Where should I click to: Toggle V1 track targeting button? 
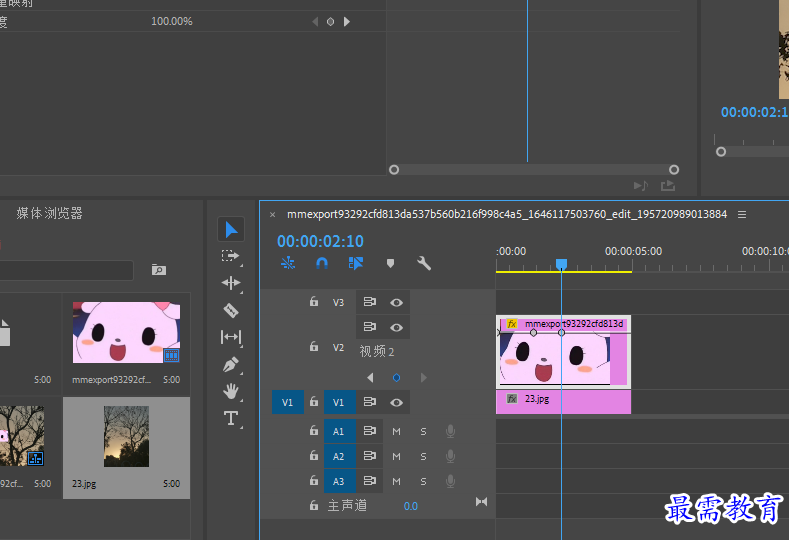click(x=340, y=402)
